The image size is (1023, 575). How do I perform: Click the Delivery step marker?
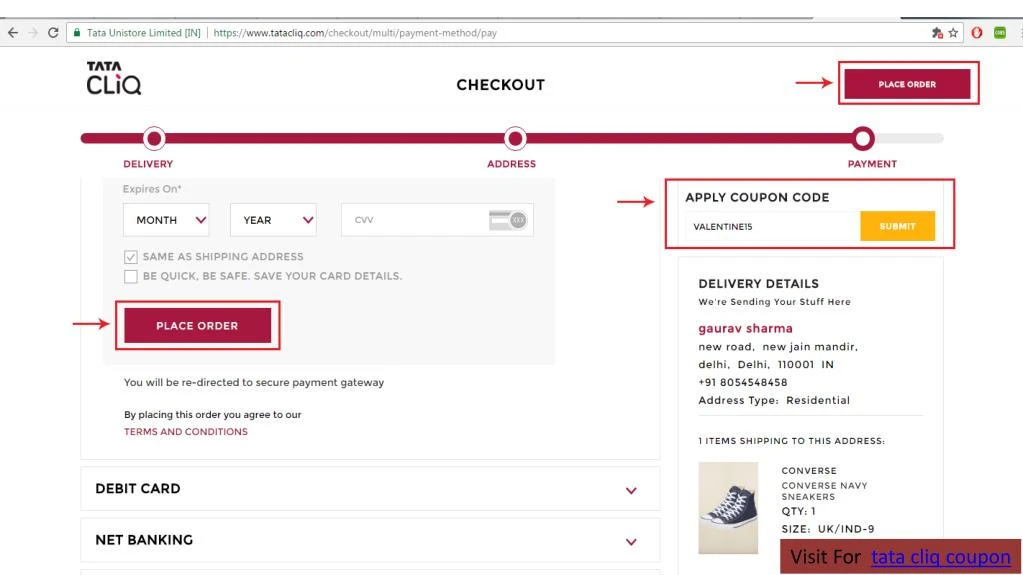[x=154, y=138]
